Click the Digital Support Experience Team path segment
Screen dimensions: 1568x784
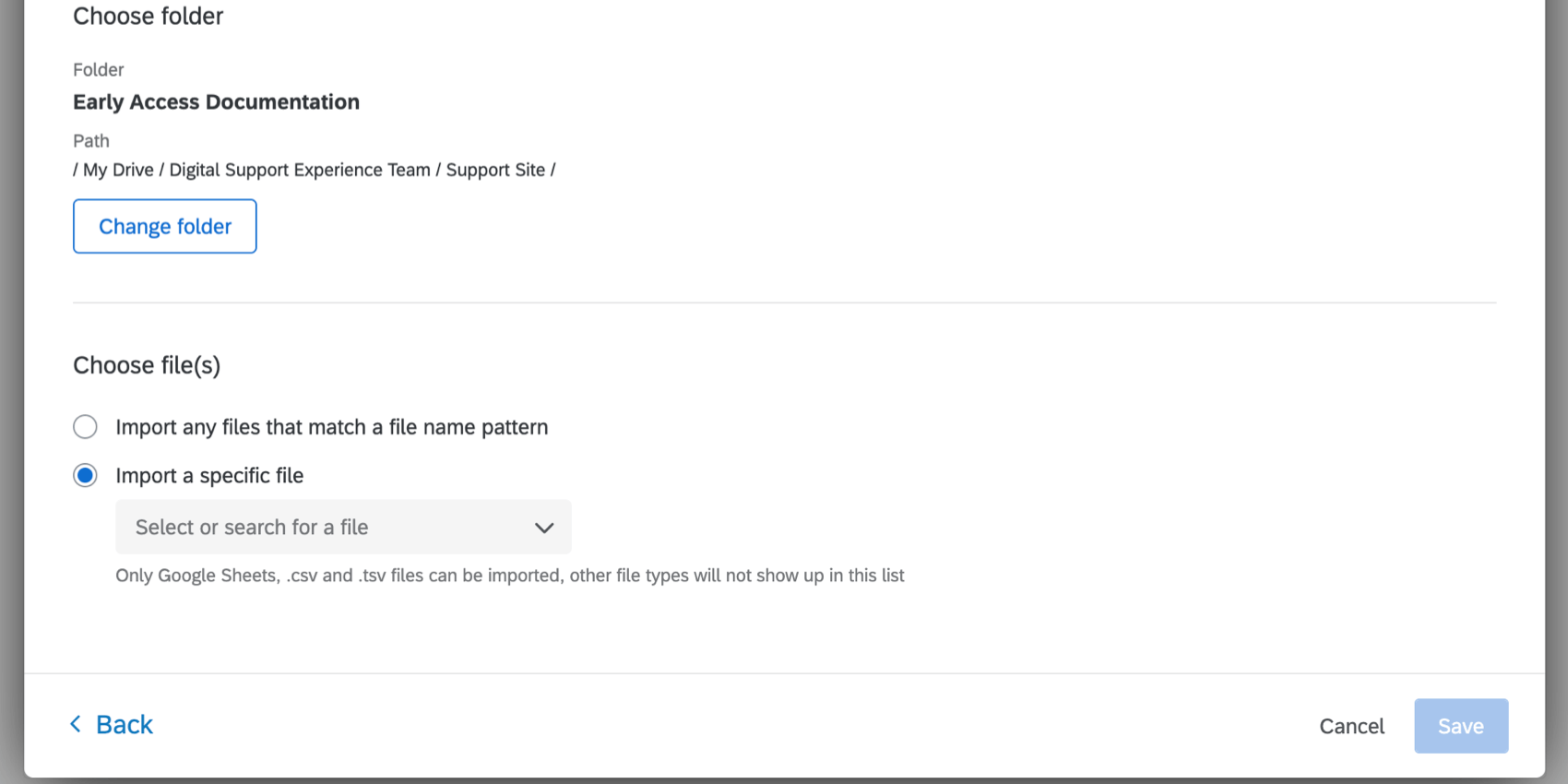coord(300,171)
